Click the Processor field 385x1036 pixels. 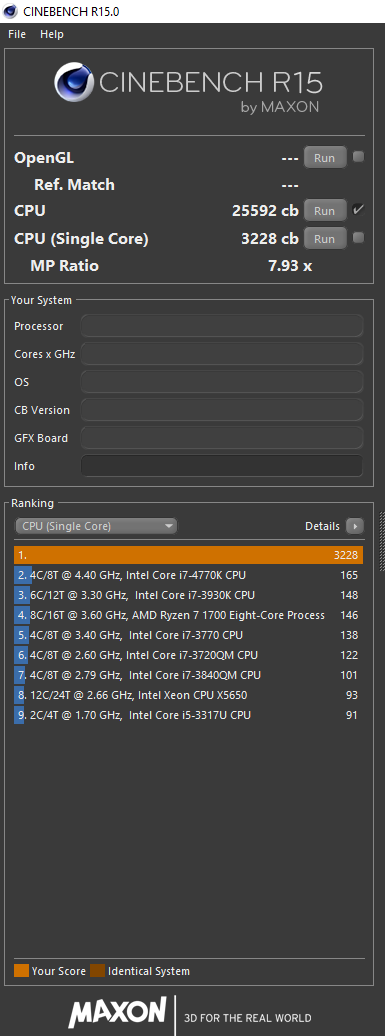[222, 326]
